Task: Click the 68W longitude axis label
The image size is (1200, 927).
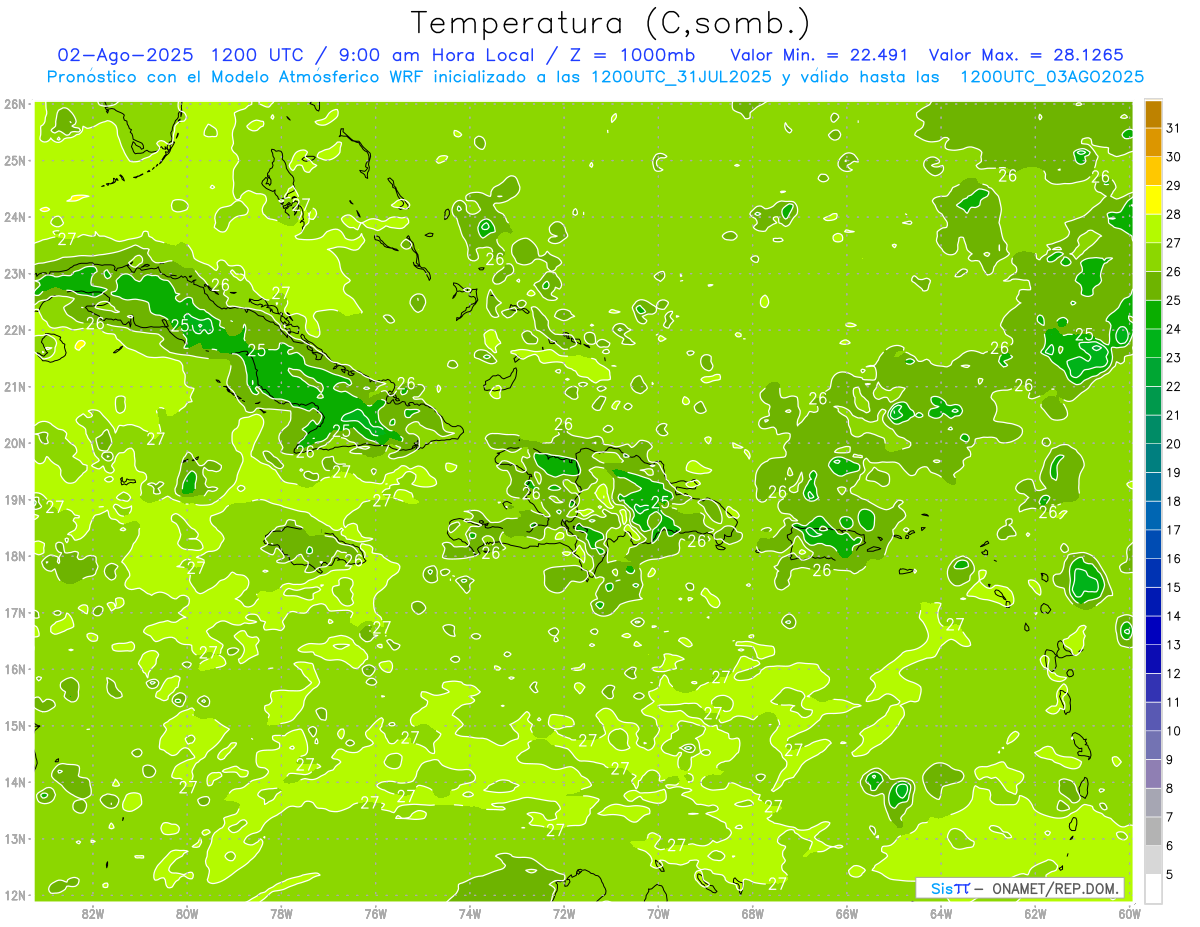Action: (x=753, y=913)
